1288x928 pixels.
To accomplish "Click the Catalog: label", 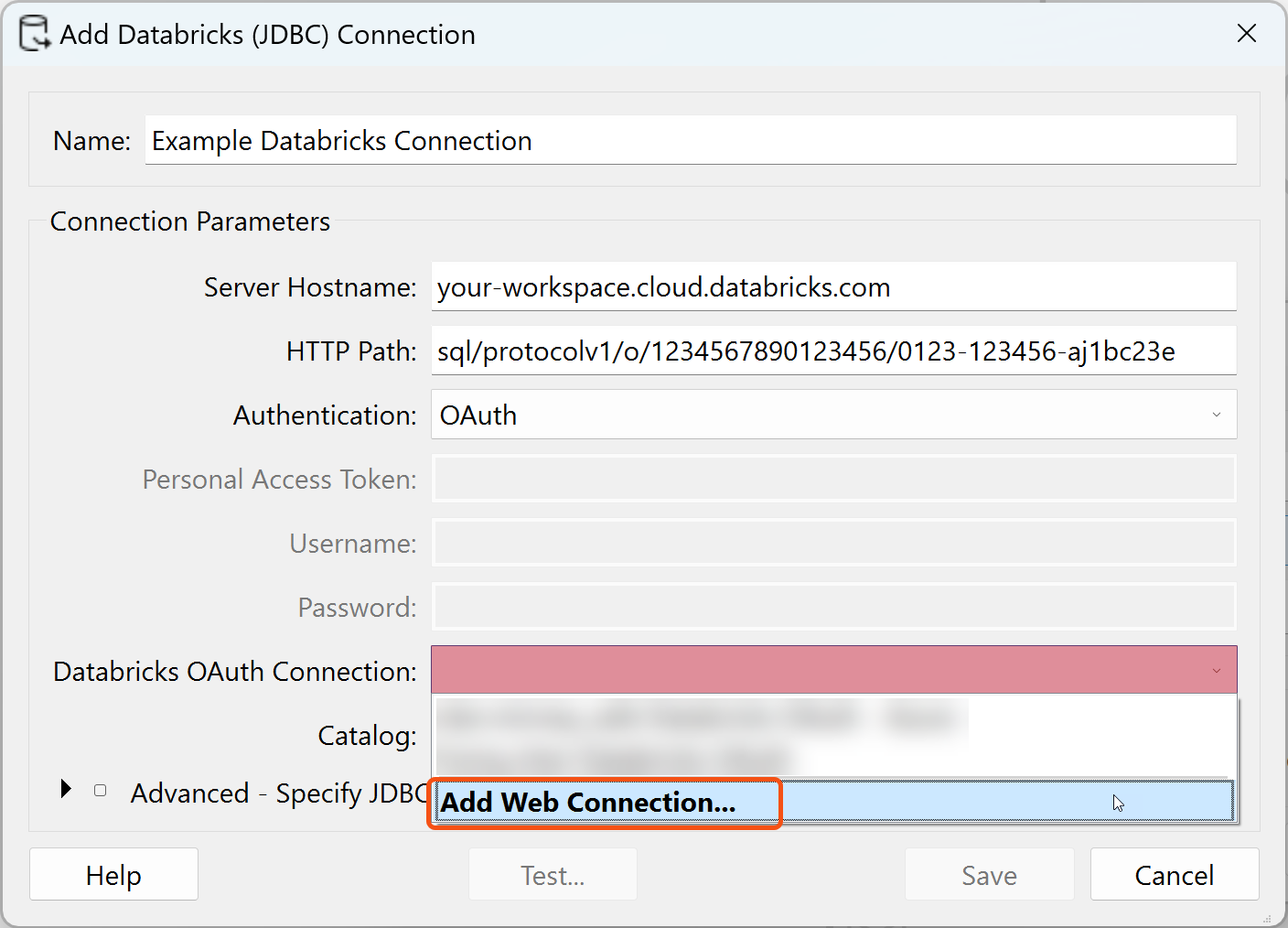I will [x=367, y=735].
